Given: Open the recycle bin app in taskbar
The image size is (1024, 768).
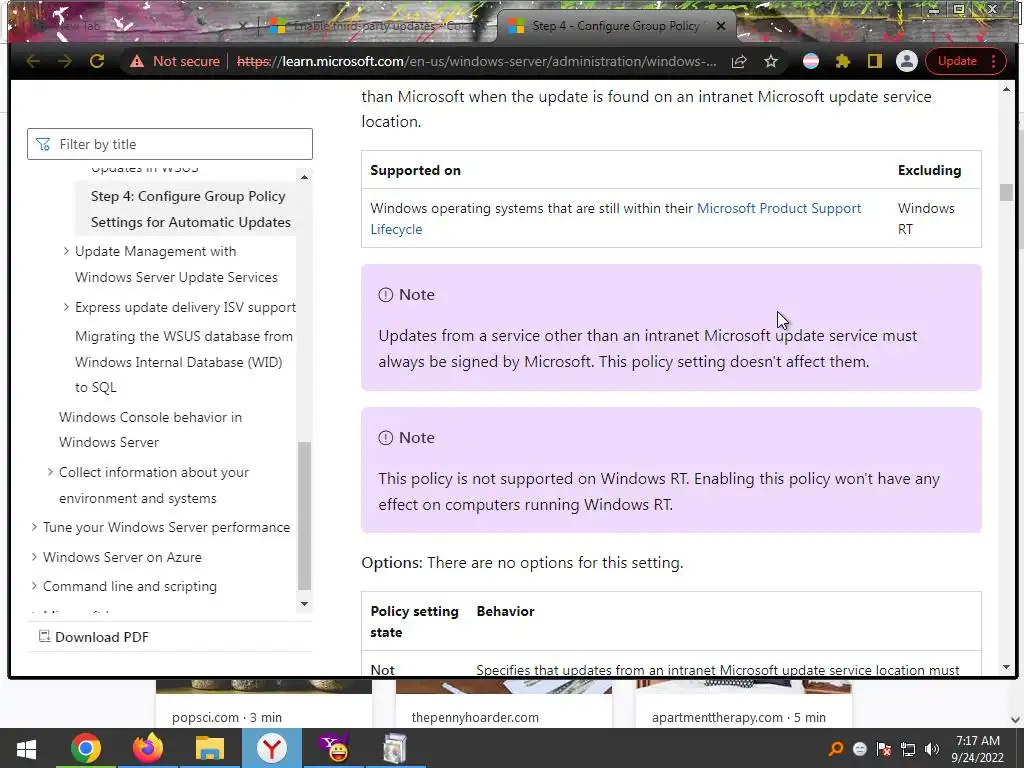Looking at the screenshot, I should (x=394, y=749).
